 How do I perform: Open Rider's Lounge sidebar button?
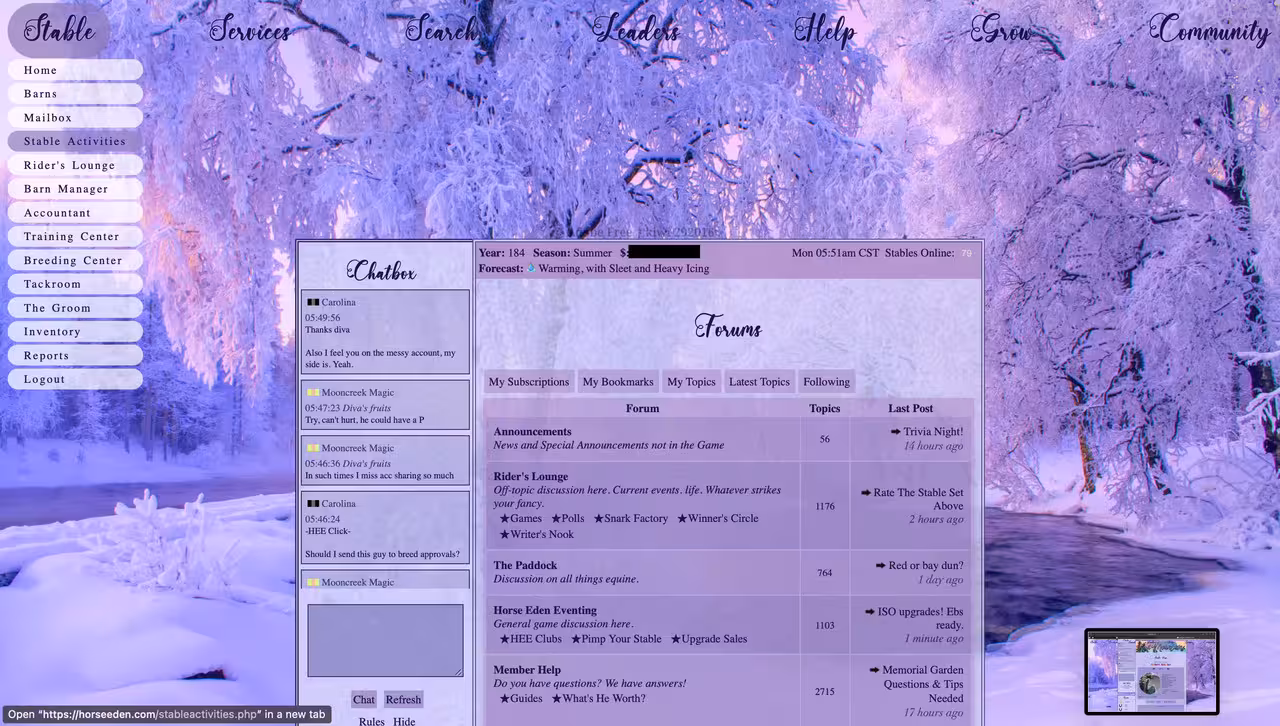(x=76, y=165)
